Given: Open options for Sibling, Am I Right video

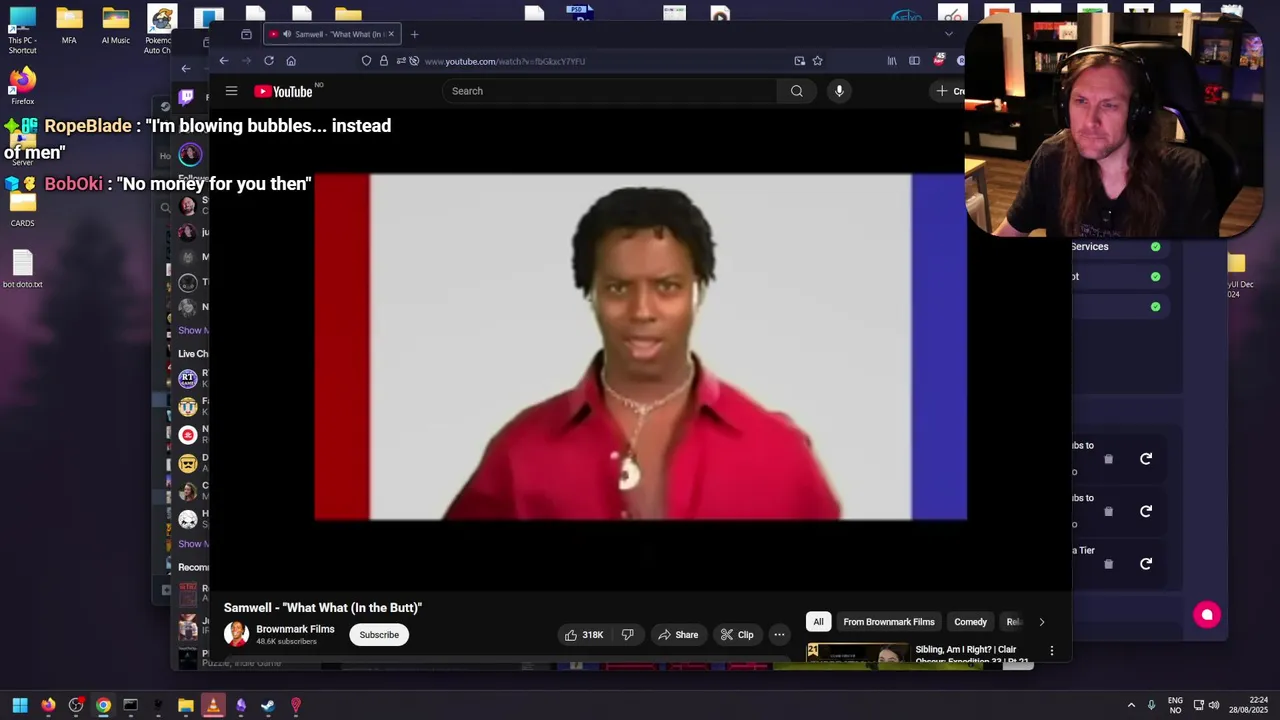Looking at the screenshot, I should click(x=1051, y=651).
